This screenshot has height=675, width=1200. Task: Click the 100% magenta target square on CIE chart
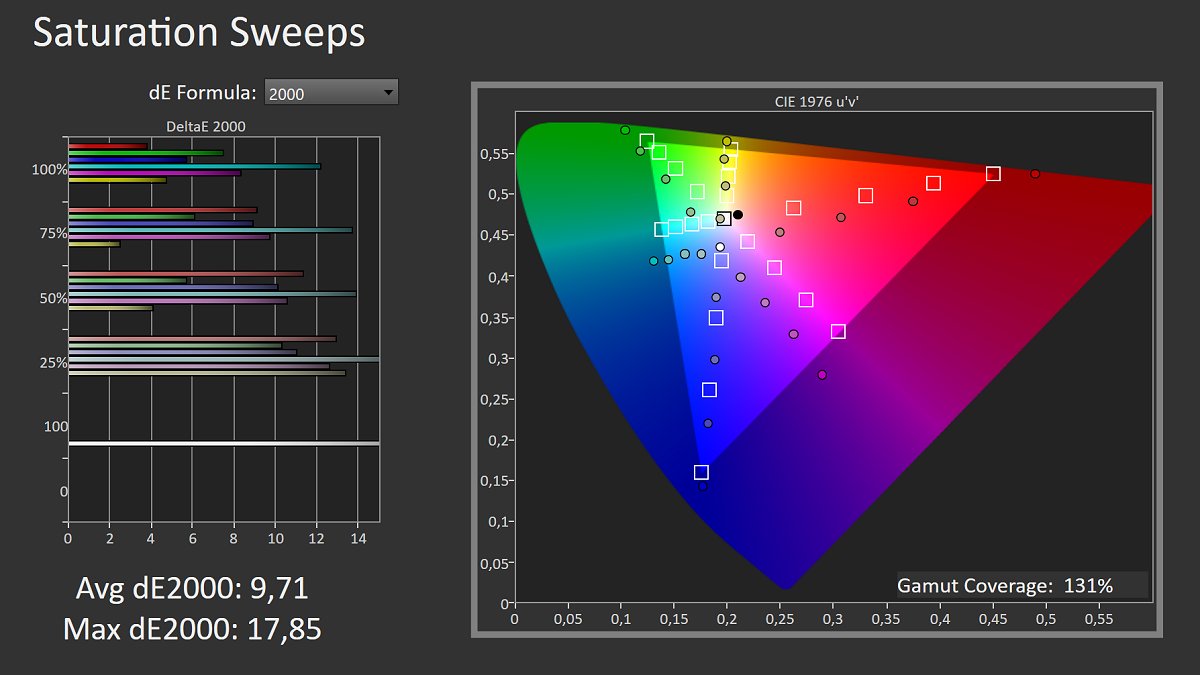point(838,331)
